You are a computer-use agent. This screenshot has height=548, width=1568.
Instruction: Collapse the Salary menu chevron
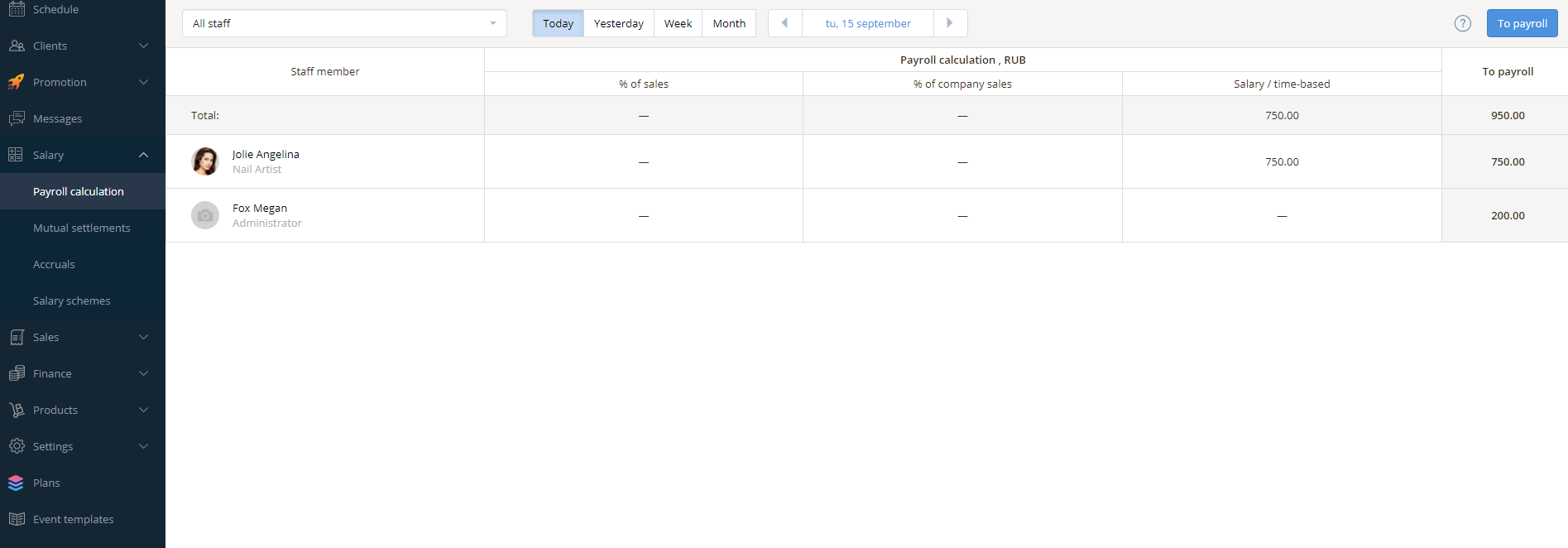tap(144, 155)
